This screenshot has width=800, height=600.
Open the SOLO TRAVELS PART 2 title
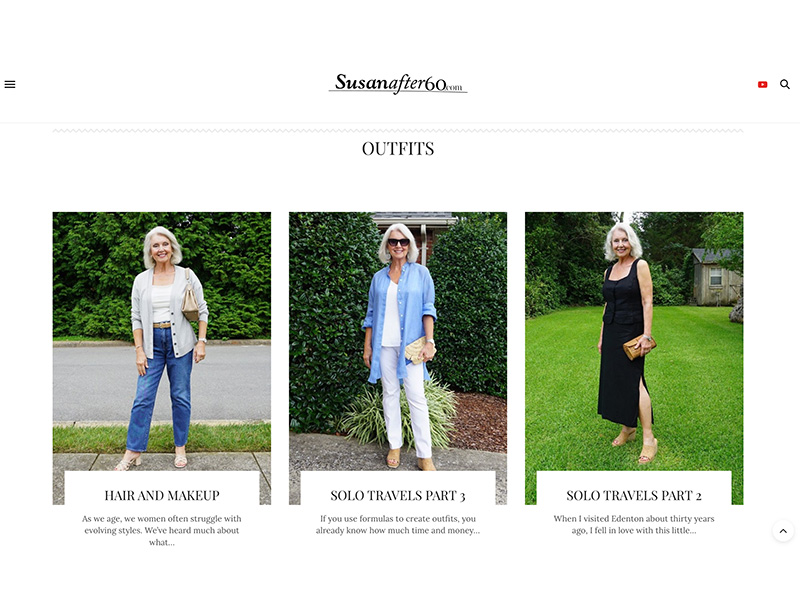634,495
